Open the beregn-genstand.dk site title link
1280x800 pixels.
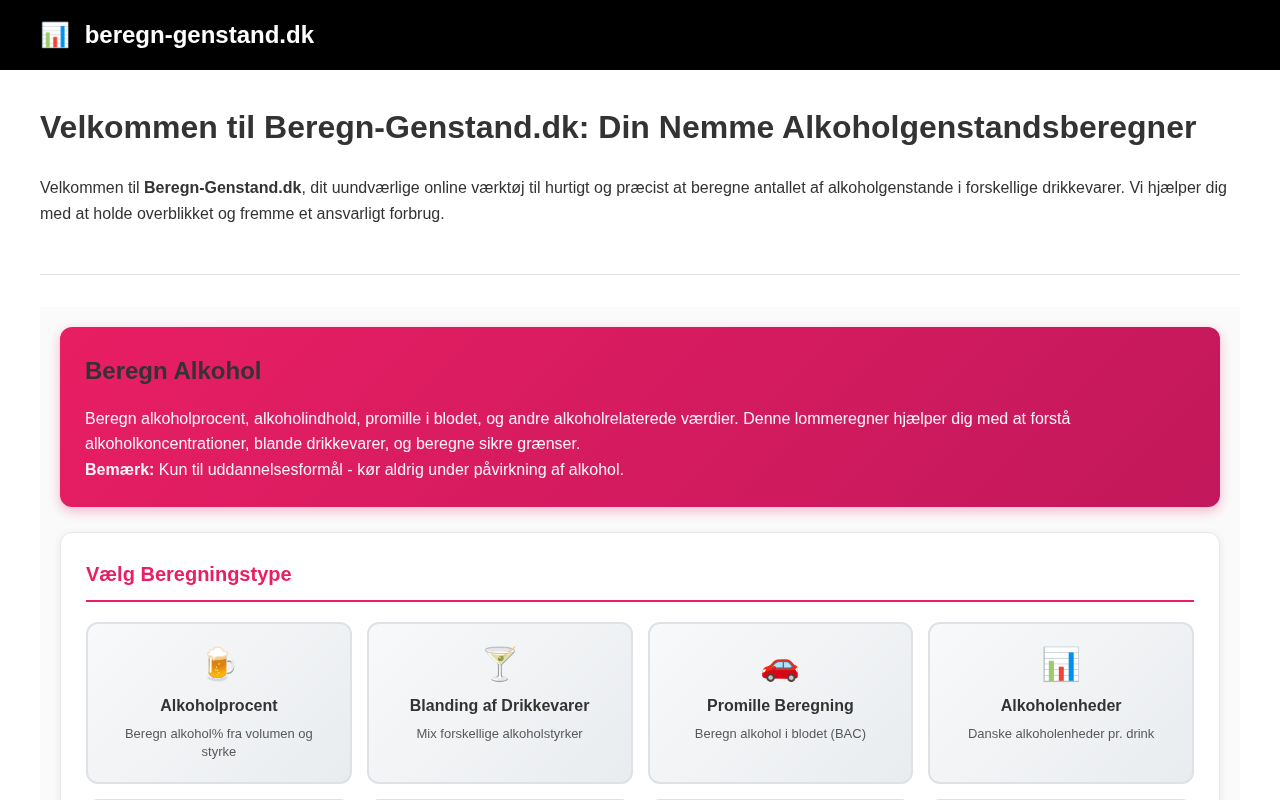click(x=199, y=35)
